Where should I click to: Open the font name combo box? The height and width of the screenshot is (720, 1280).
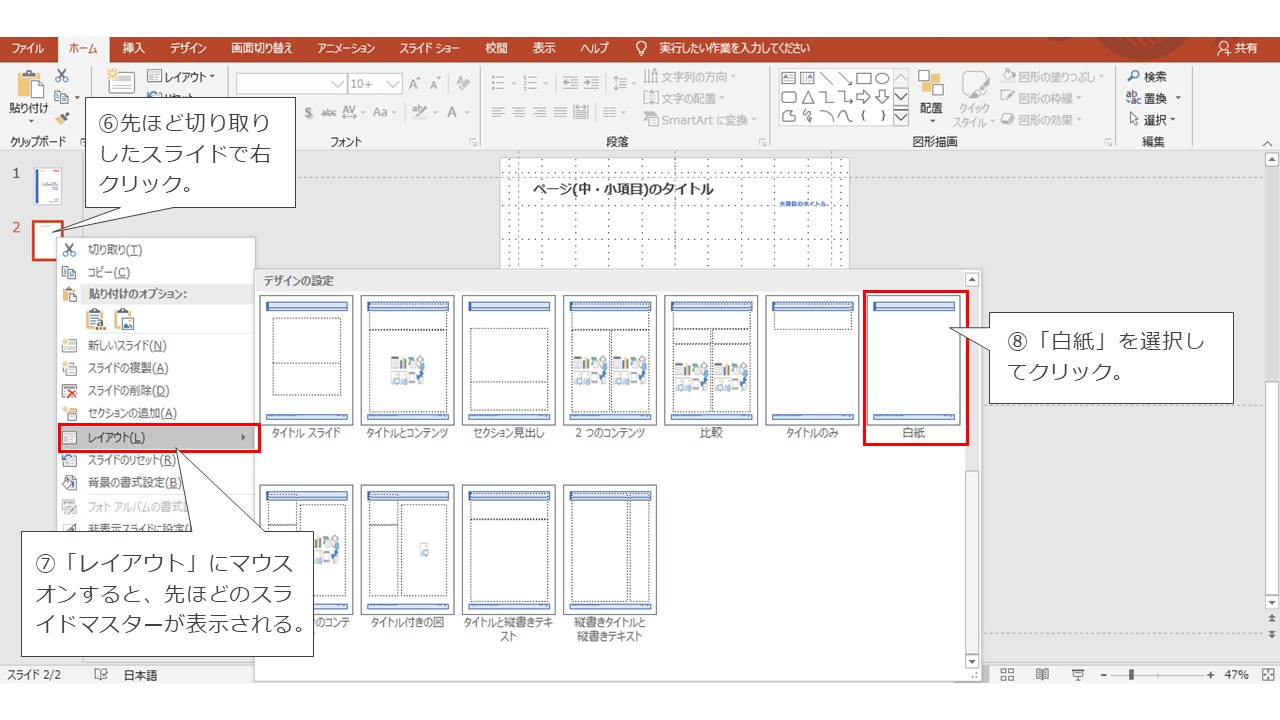coord(291,84)
